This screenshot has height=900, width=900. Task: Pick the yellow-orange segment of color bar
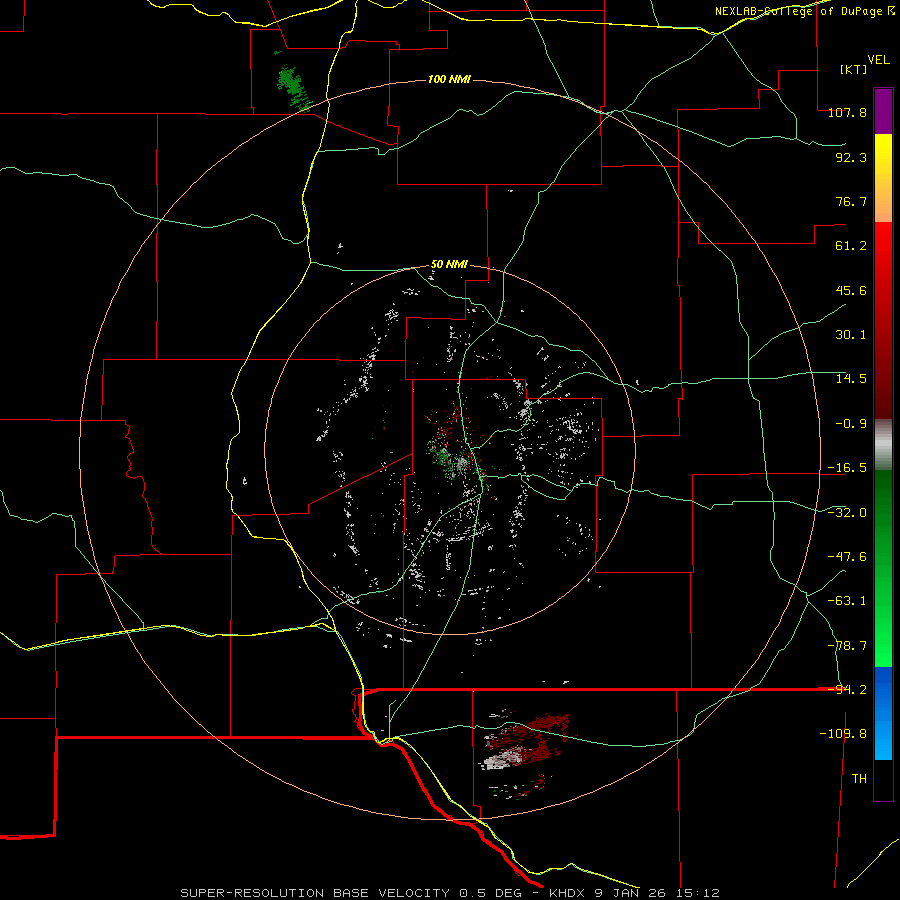[883, 178]
